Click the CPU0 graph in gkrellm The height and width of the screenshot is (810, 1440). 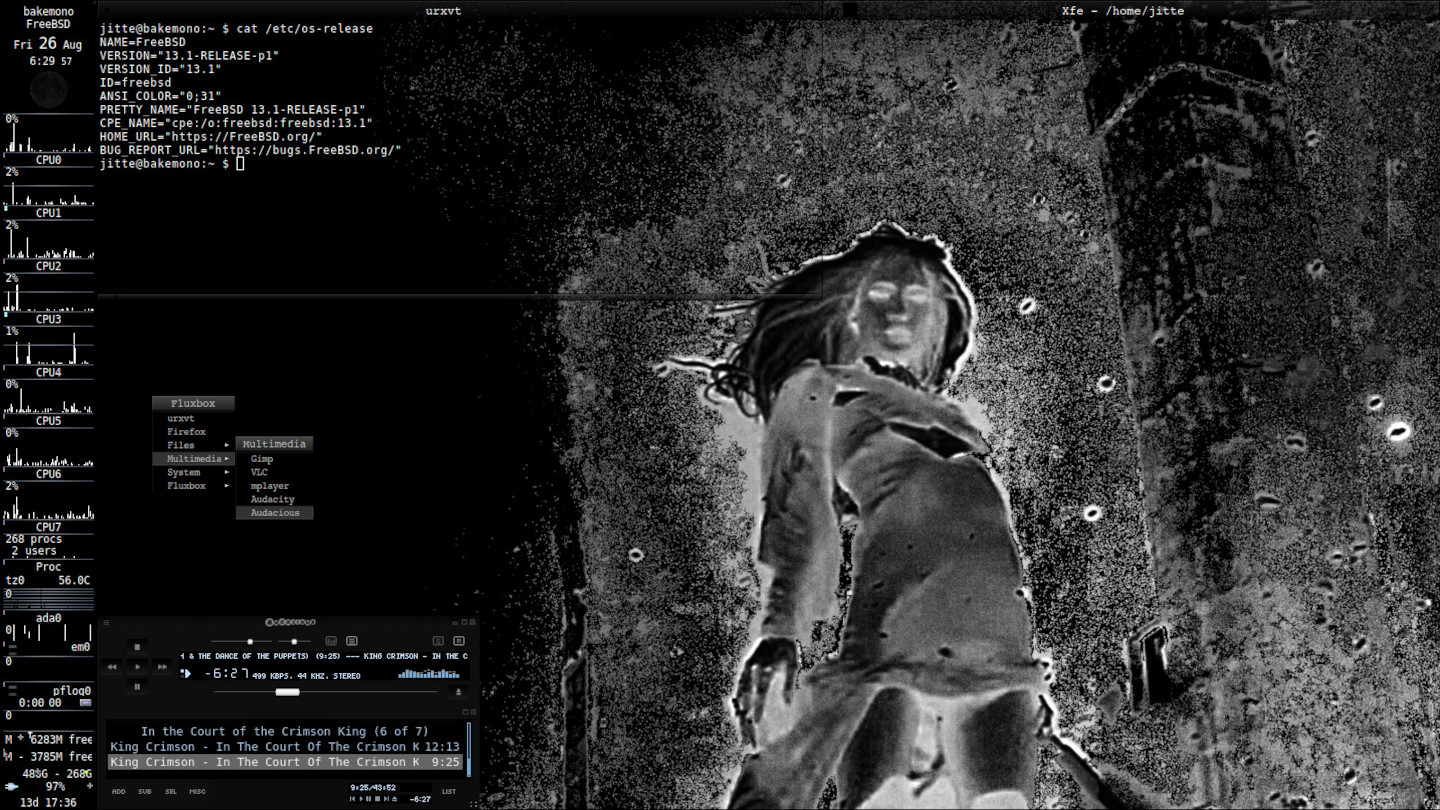(48, 133)
